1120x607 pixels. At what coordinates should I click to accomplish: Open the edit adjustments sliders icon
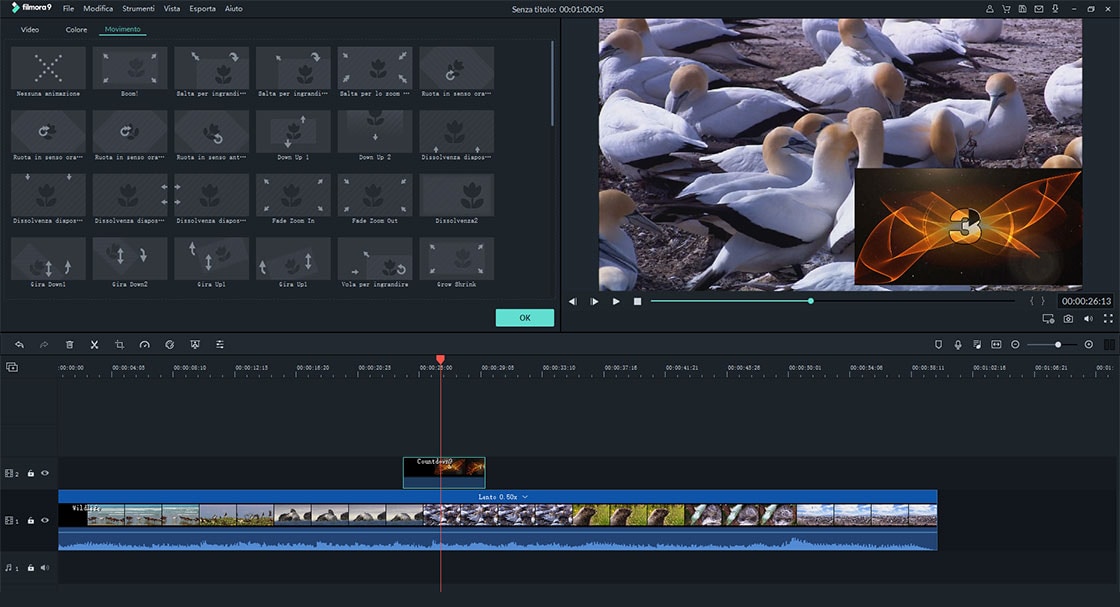[x=220, y=345]
